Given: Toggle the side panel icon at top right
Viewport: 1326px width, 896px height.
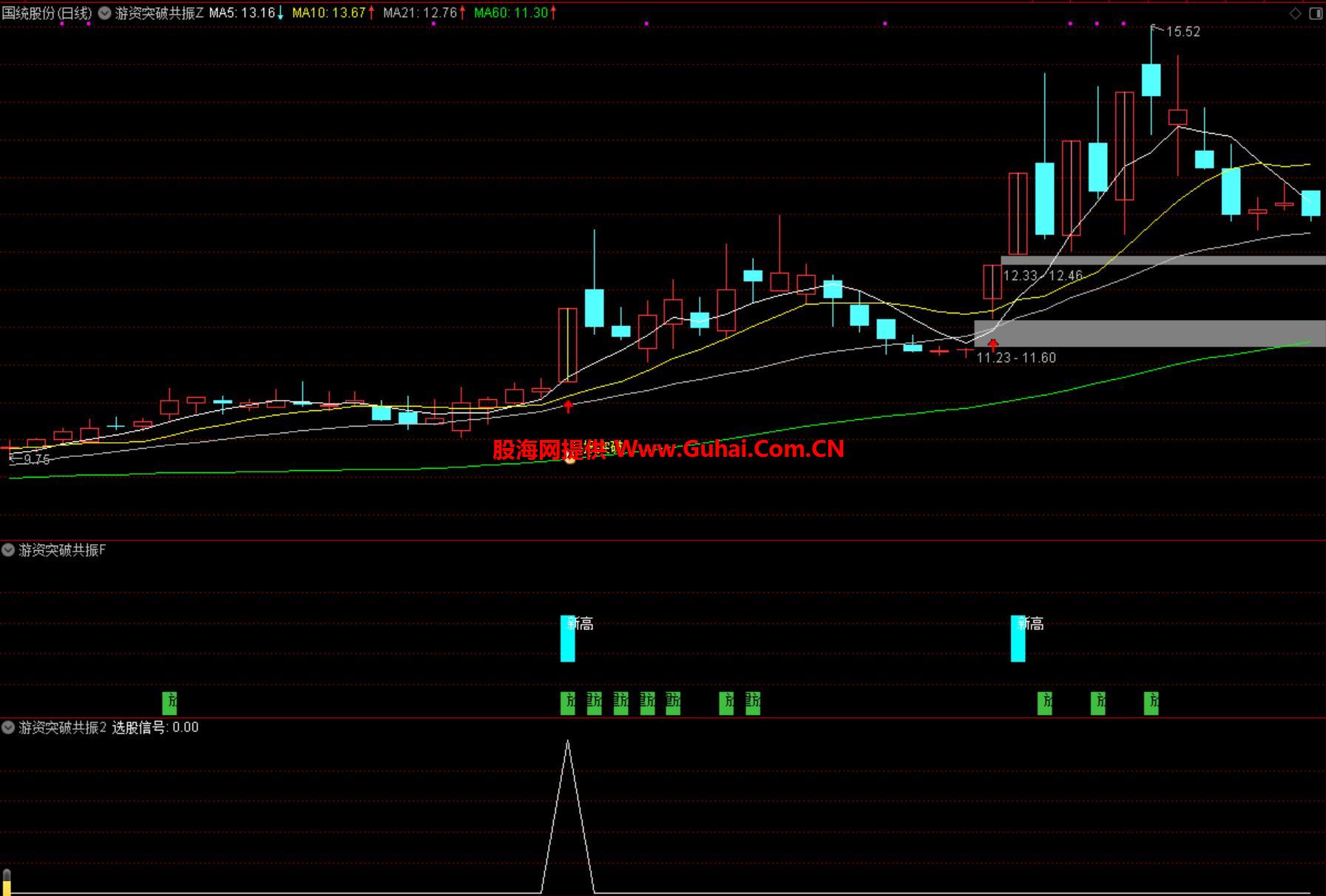Looking at the screenshot, I should pyautogui.click(x=1316, y=13).
